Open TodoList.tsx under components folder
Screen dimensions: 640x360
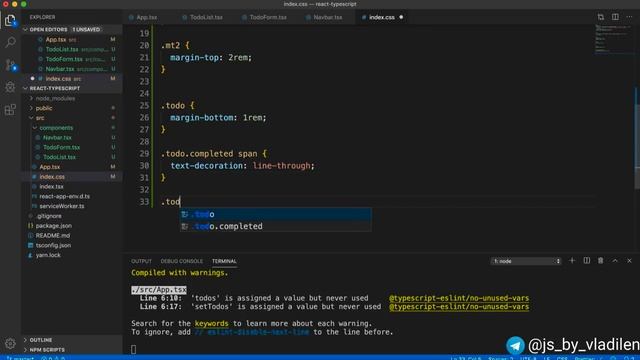click(x=71, y=157)
